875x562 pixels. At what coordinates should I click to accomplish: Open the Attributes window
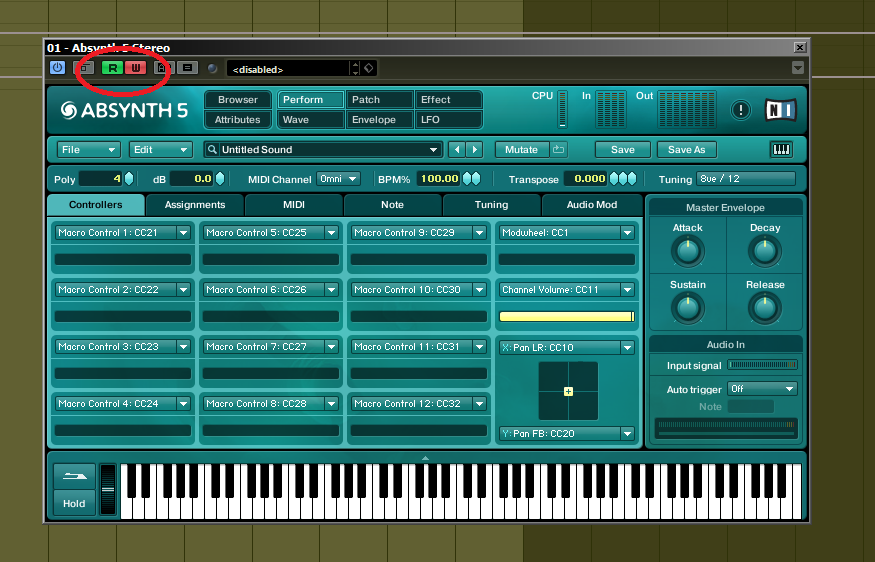click(x=238, y=119)
